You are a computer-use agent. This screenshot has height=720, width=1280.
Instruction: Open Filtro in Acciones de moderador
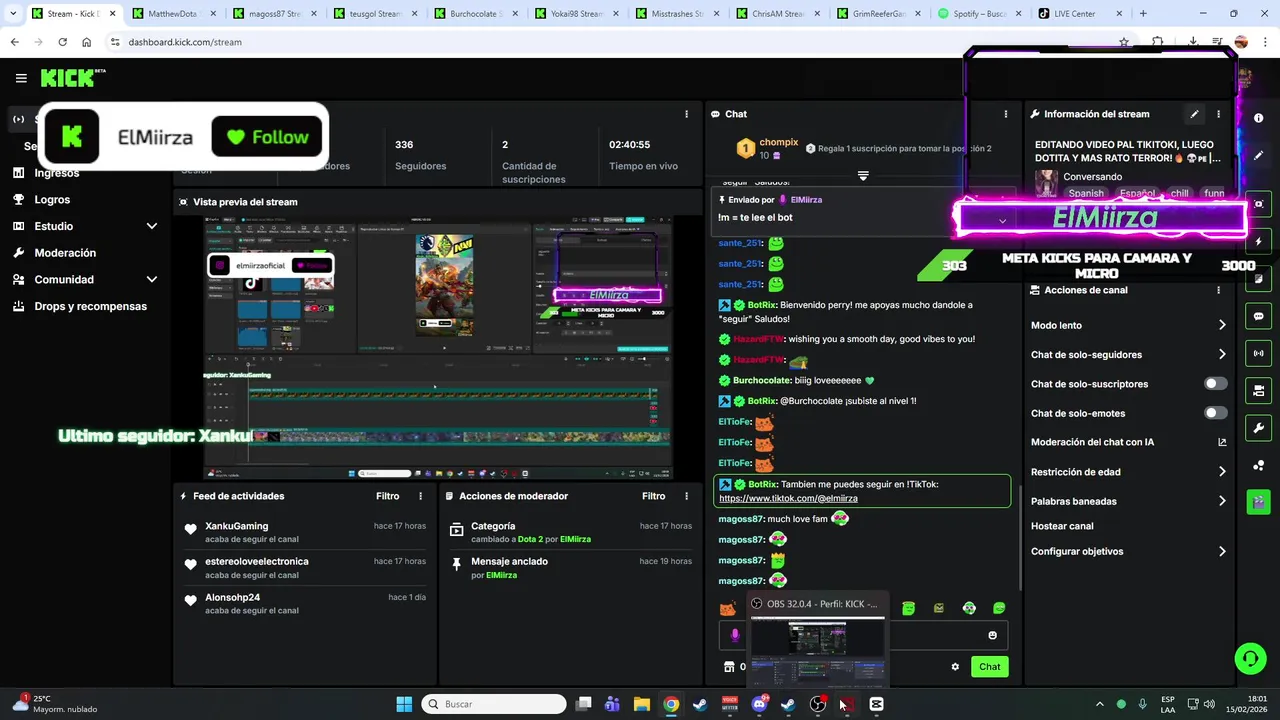[x=653, y=496]
